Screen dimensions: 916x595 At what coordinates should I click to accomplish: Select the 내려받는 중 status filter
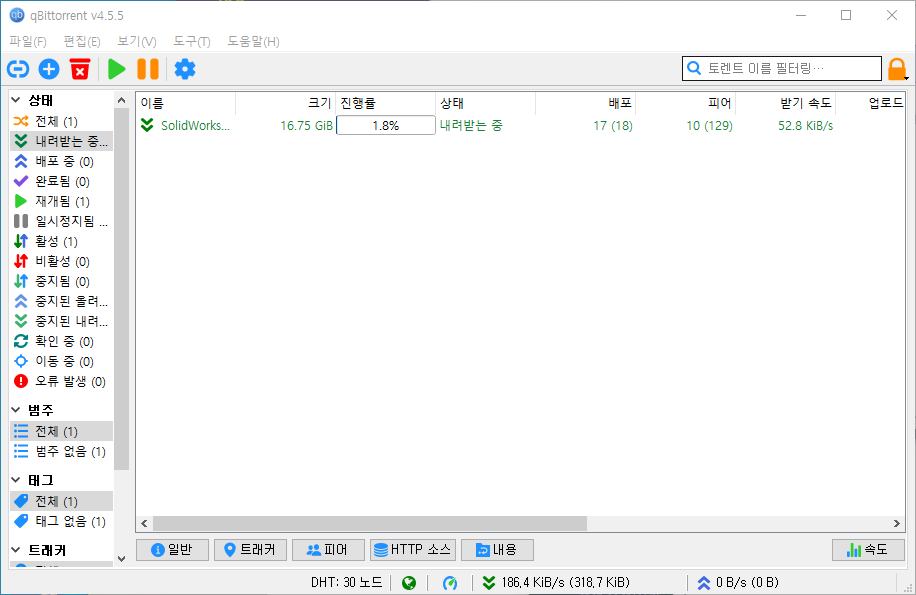coord(61,141)
